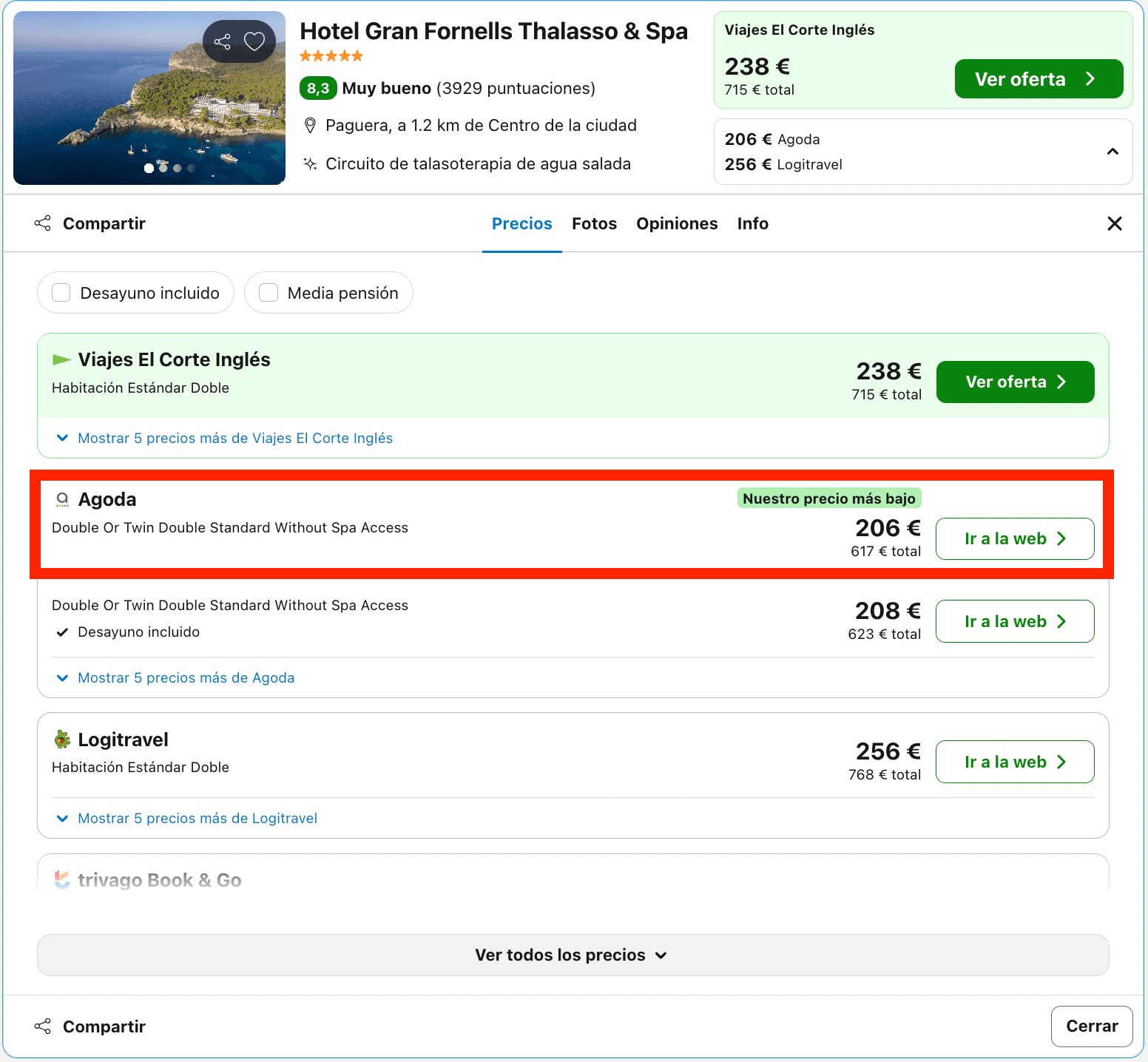Click the Cerrar button
The height and width of the screenshot is (1062, 1148).
[x=1092, y=1027]
